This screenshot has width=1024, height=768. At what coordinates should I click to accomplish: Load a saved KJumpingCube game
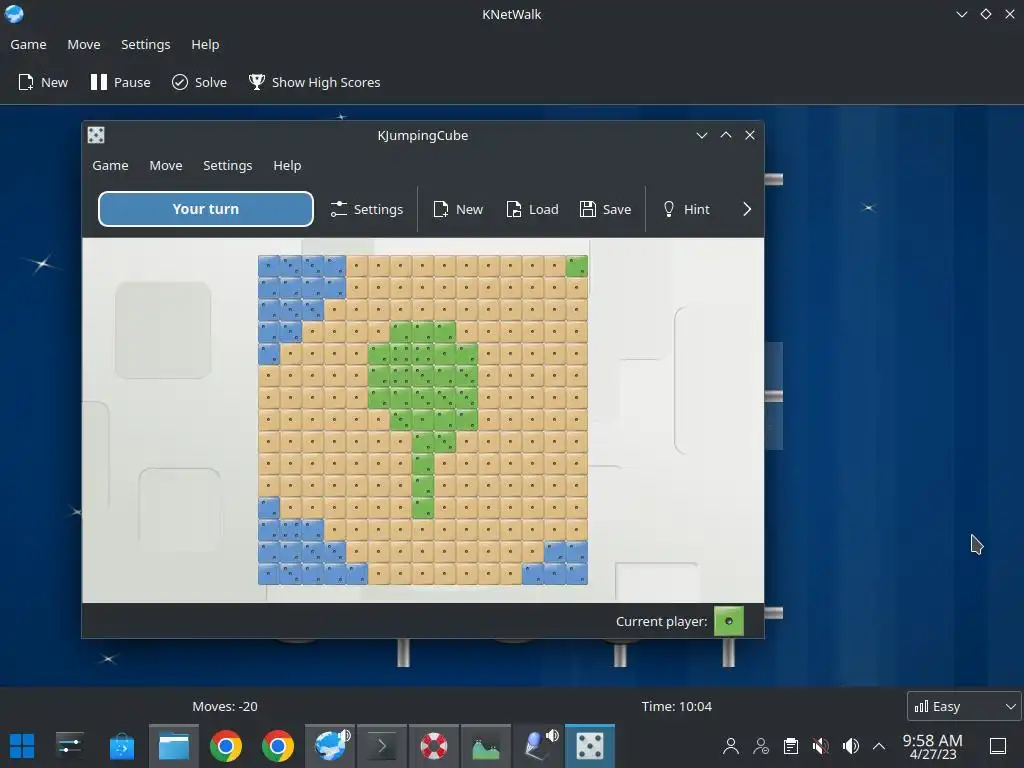(532, 209)
